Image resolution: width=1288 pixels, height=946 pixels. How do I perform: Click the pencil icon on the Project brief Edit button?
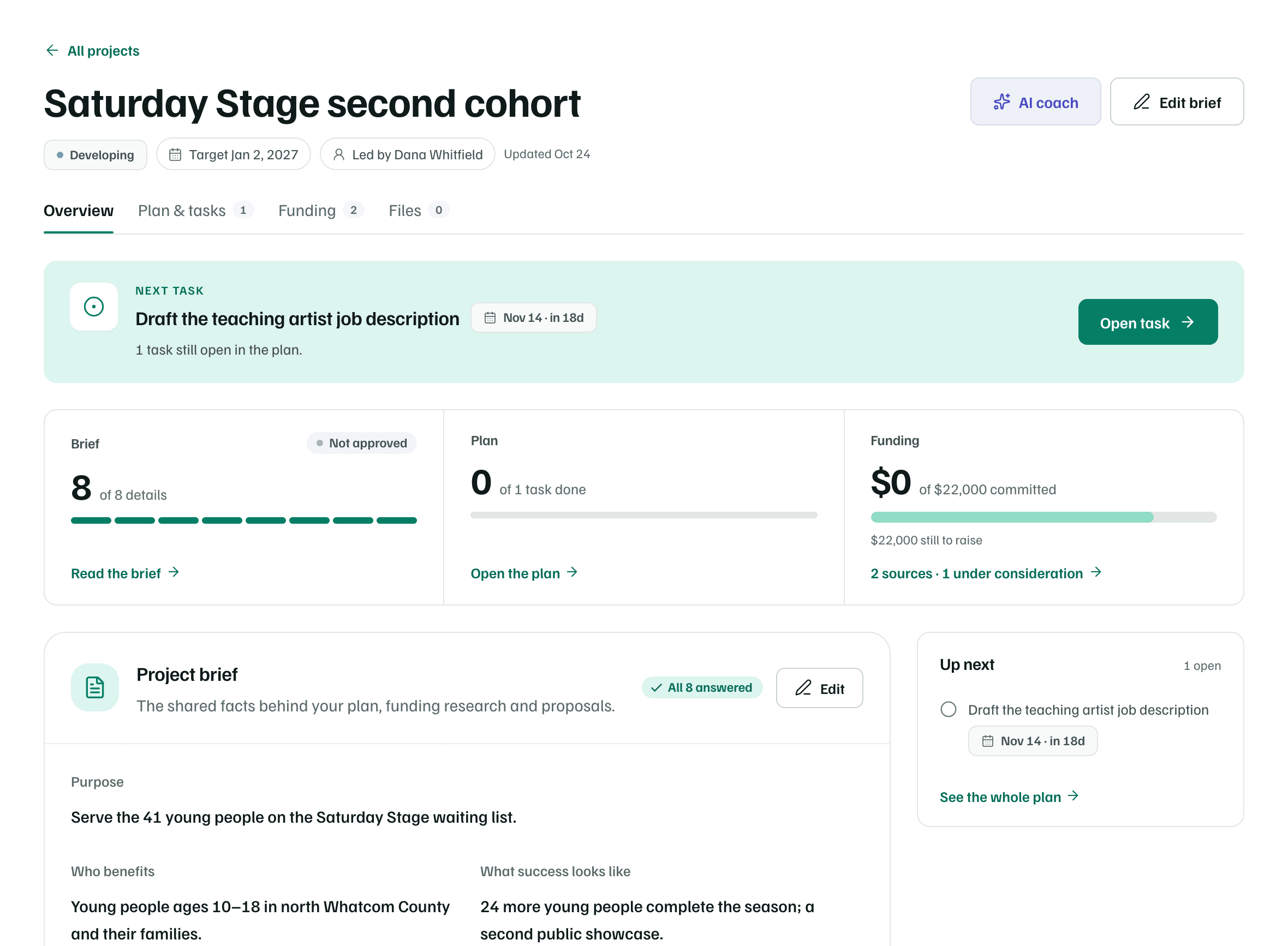pyautogui.click(x=803, y=688)
